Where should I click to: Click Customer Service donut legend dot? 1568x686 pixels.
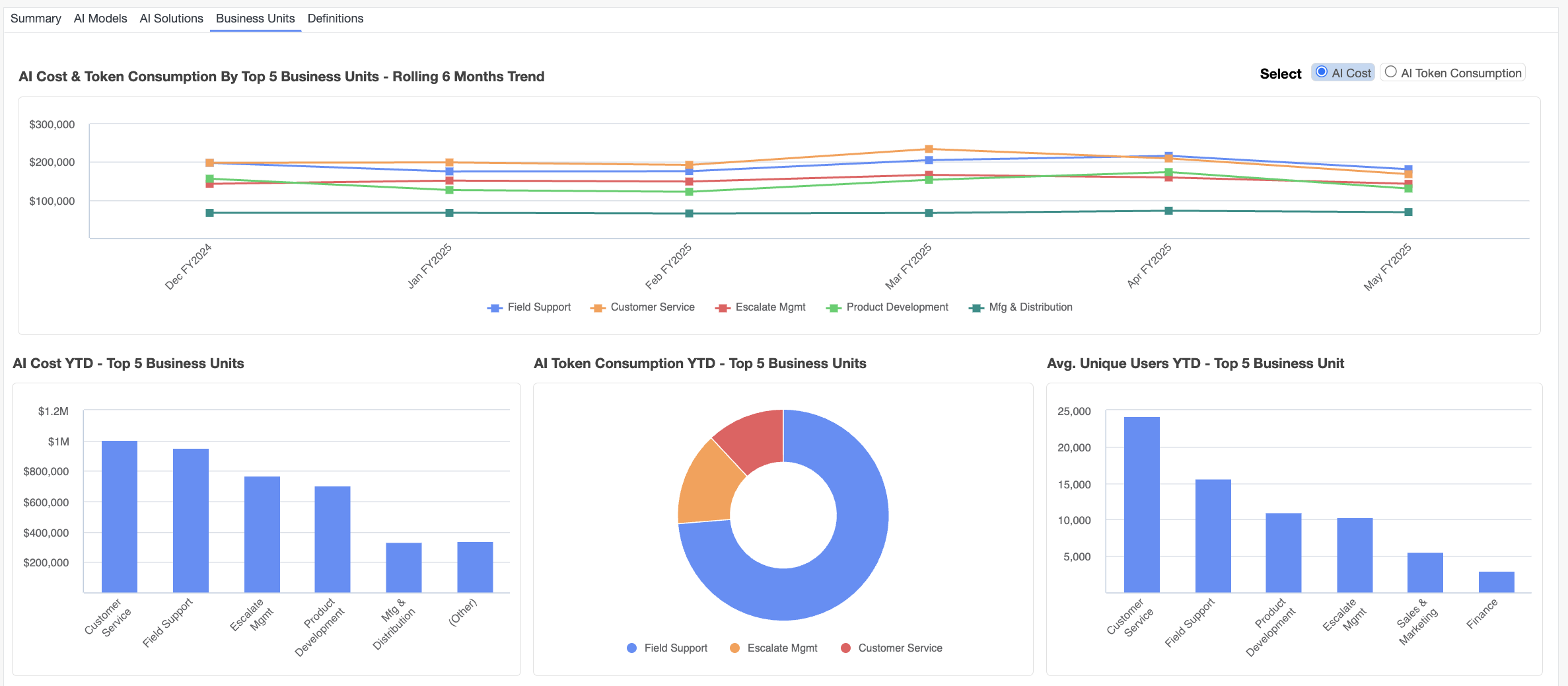845,648
